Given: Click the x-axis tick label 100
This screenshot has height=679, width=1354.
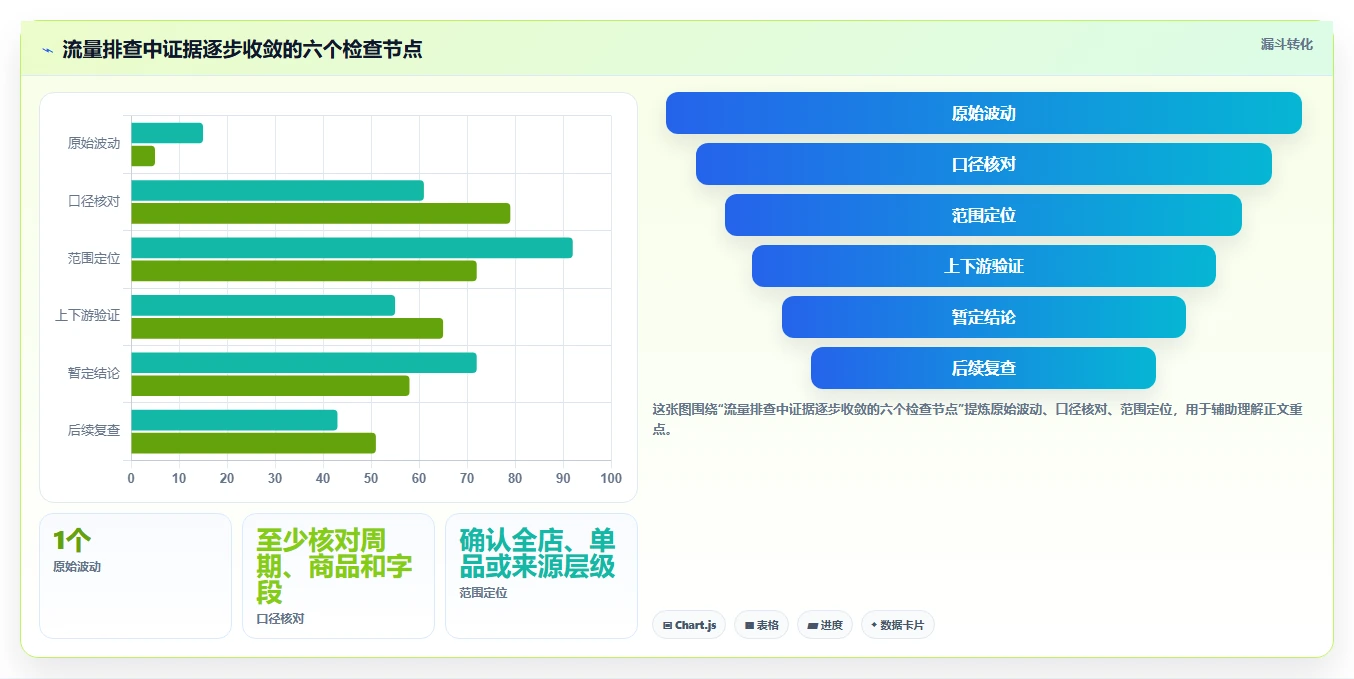Looking at the screenshot, I should click(611, 479).
